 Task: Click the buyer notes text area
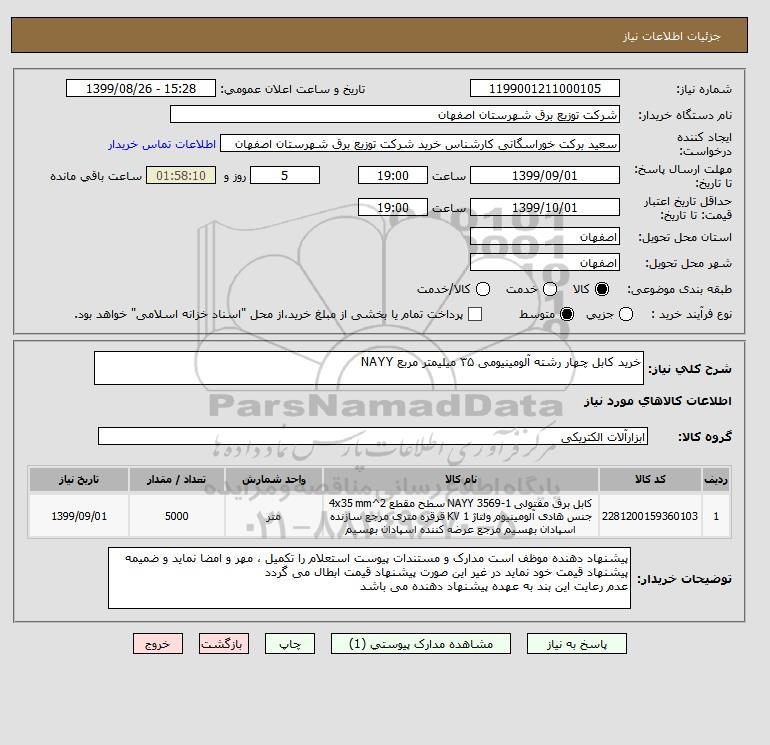pyautogui.click(x=369, y=578)
